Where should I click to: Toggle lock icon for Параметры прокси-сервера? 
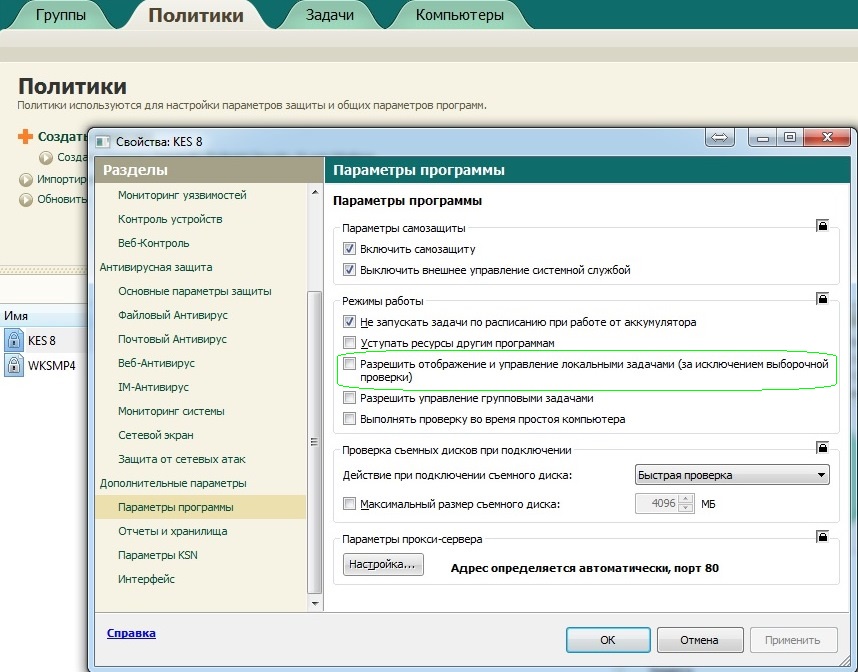coord(822,537)
